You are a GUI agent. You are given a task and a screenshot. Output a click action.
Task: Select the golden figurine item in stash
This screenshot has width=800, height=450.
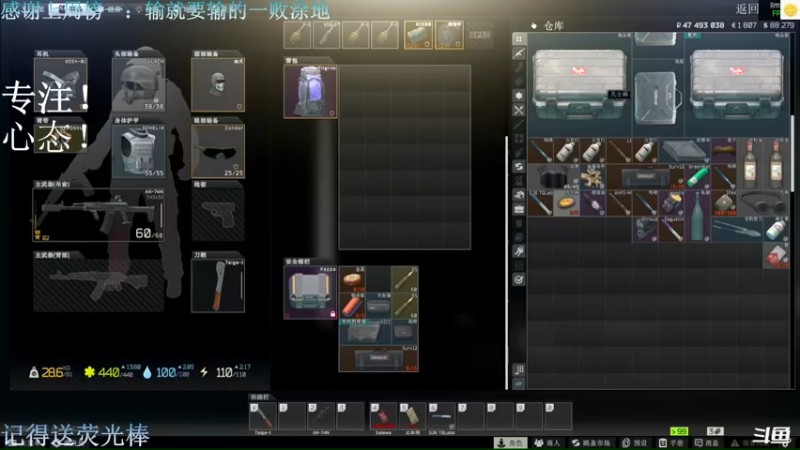pos(593,177)
